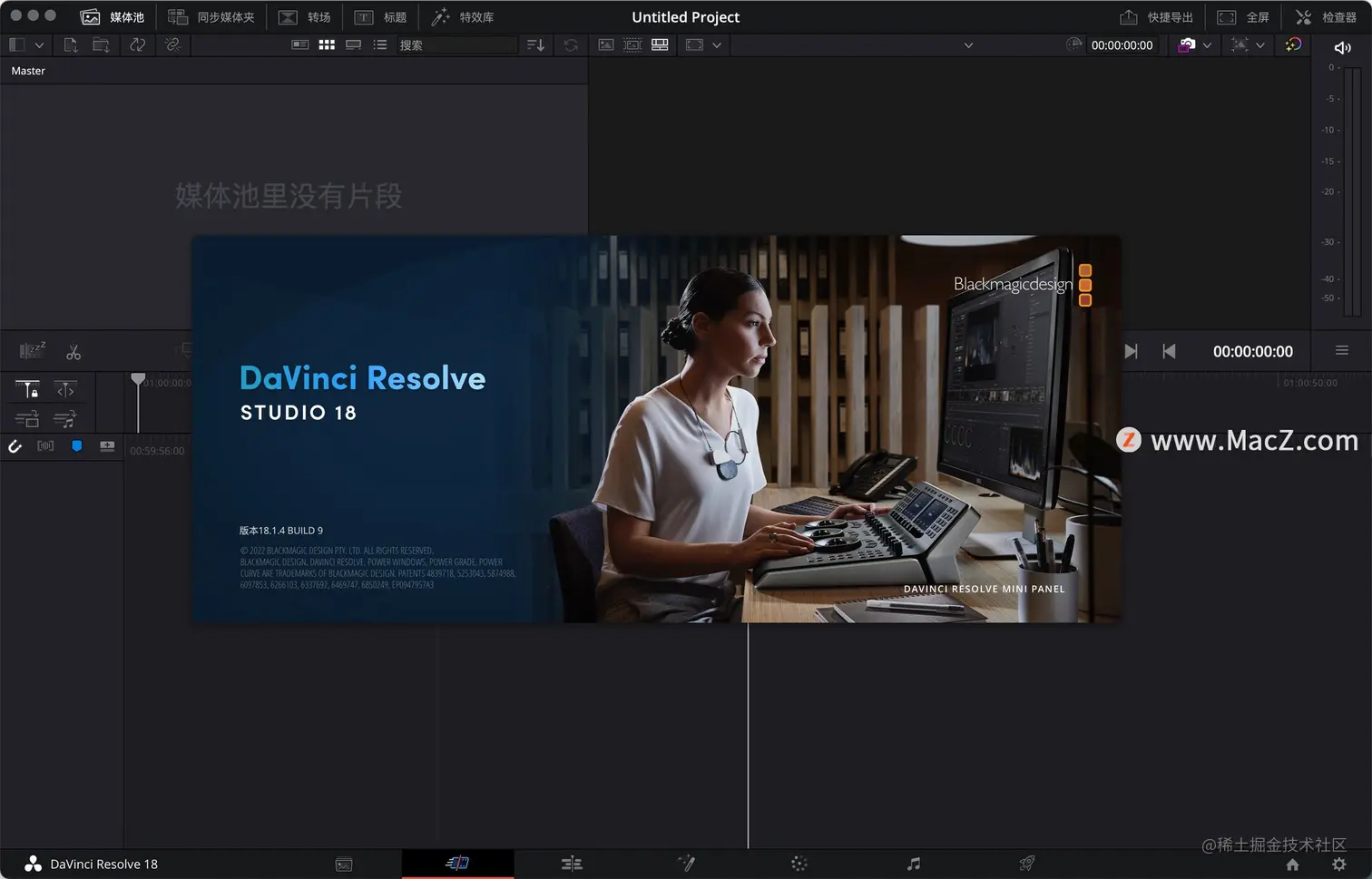Screen dimensions: 1372x879
Task: Click the large 00:00:00:00 timecode display
Action: 1253,352
